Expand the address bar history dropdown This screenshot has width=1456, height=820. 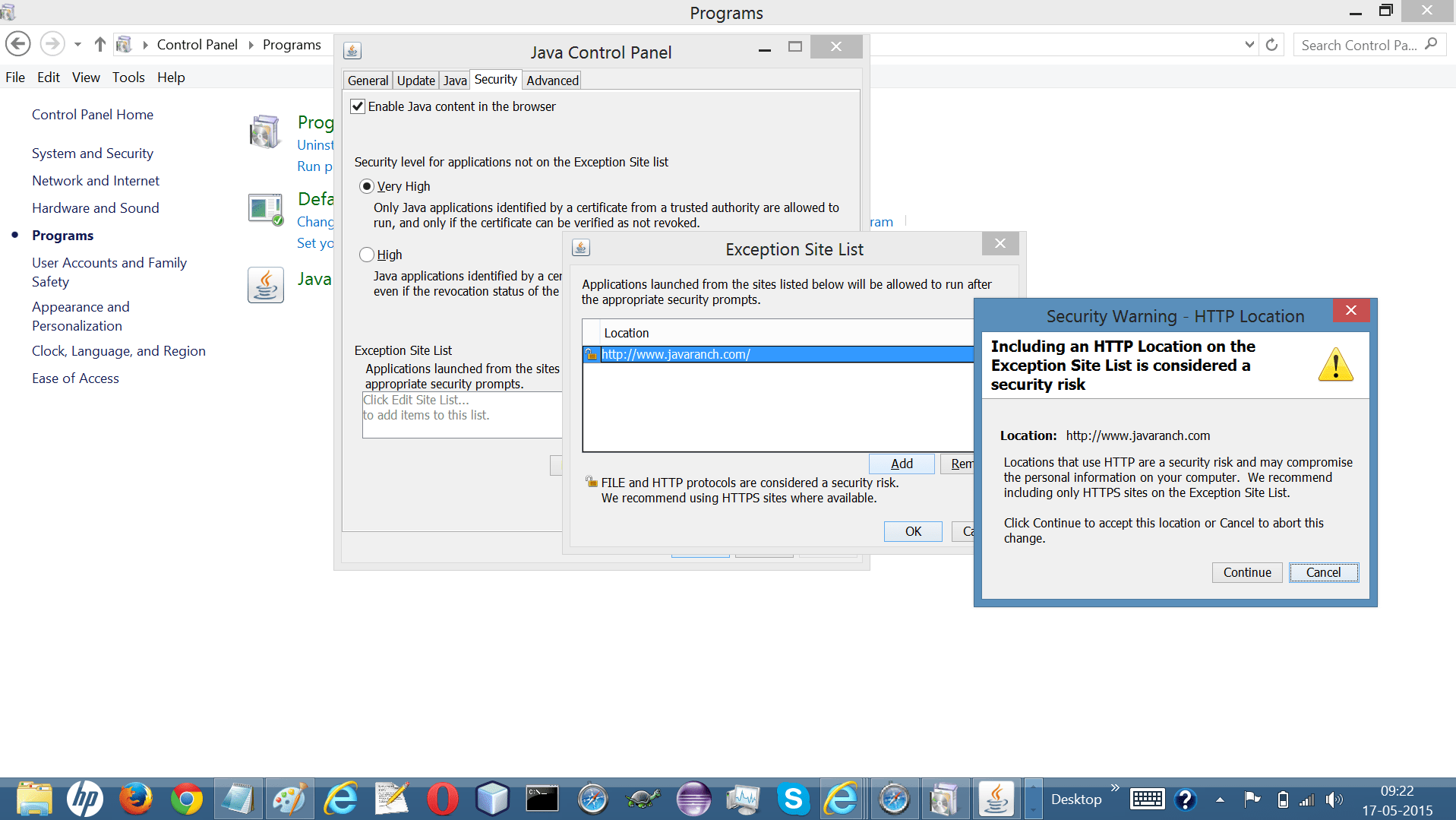point(1249,45)
